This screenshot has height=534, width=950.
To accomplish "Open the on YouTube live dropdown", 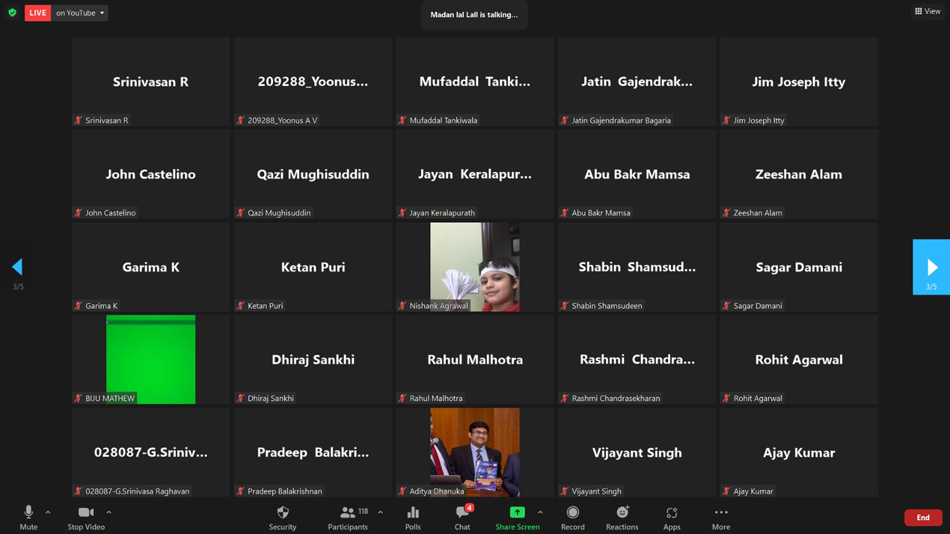I will [80, 13].
